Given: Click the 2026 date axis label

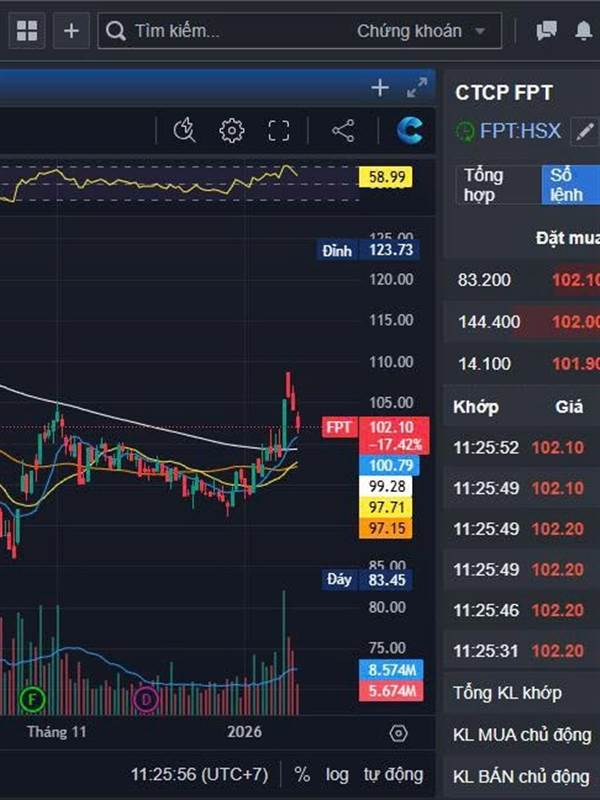Looking at the screenshot, I should coord(244,732).
